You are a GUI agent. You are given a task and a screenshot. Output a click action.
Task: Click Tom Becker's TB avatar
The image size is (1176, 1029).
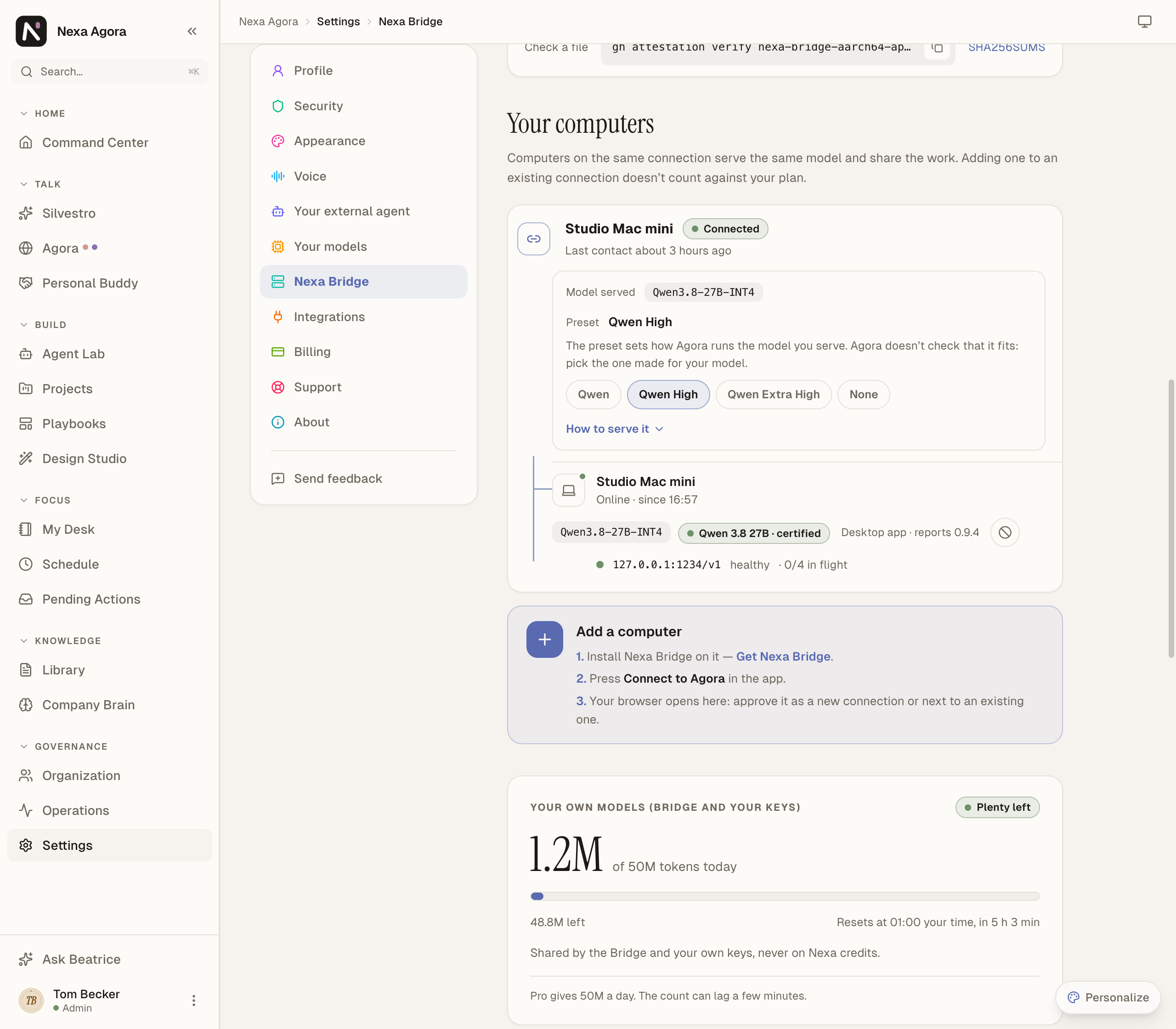[x=31, y=1001]
